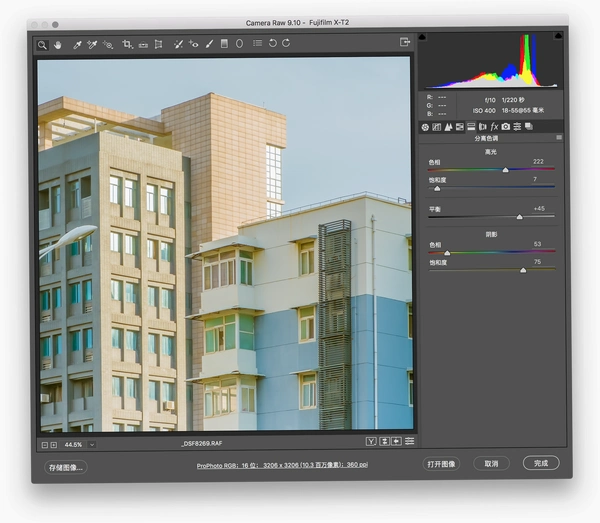Select the White Balance eyedropper tool

pos(77,45)
